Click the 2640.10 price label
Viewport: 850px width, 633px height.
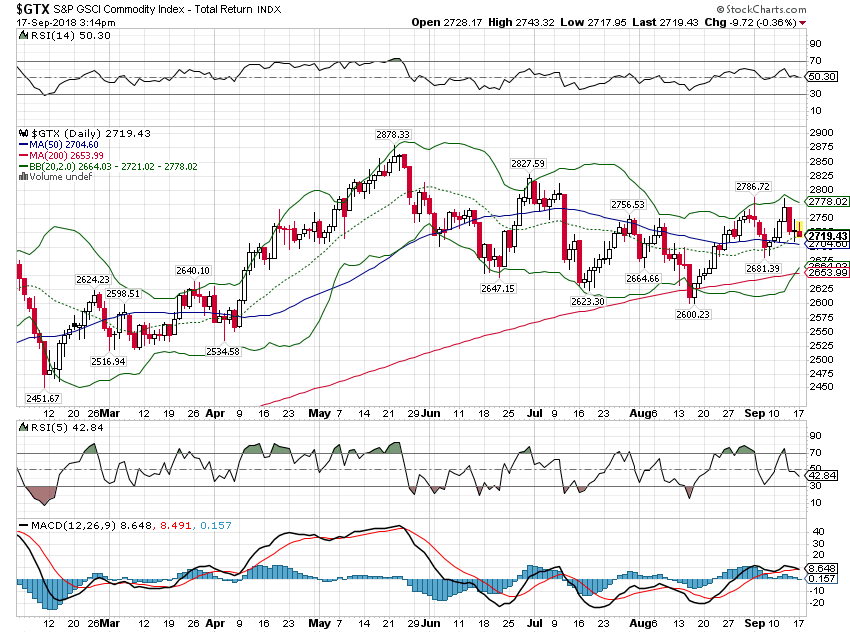coord(193,270)
